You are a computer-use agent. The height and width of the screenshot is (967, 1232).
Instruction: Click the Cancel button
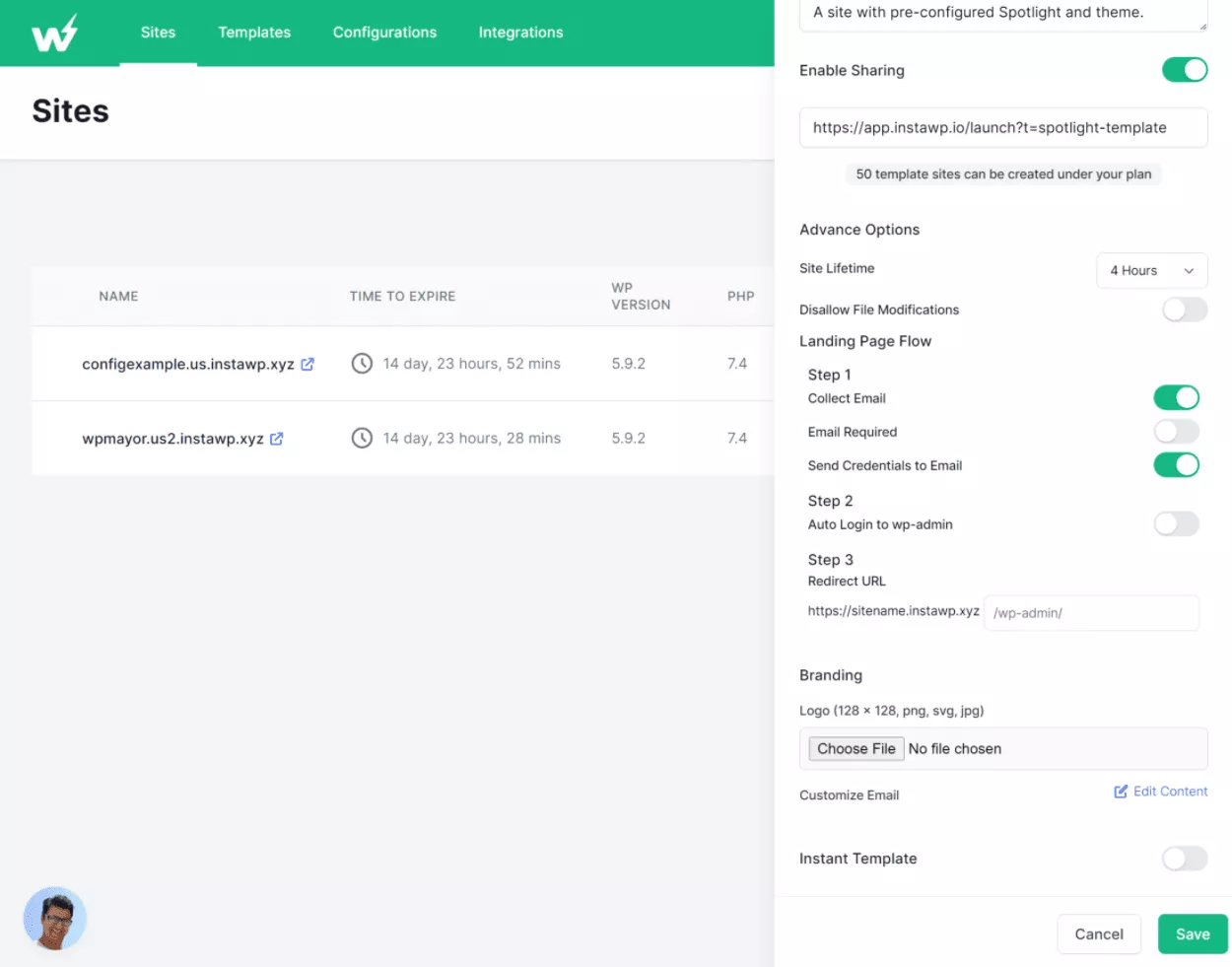pos(1099,934)
